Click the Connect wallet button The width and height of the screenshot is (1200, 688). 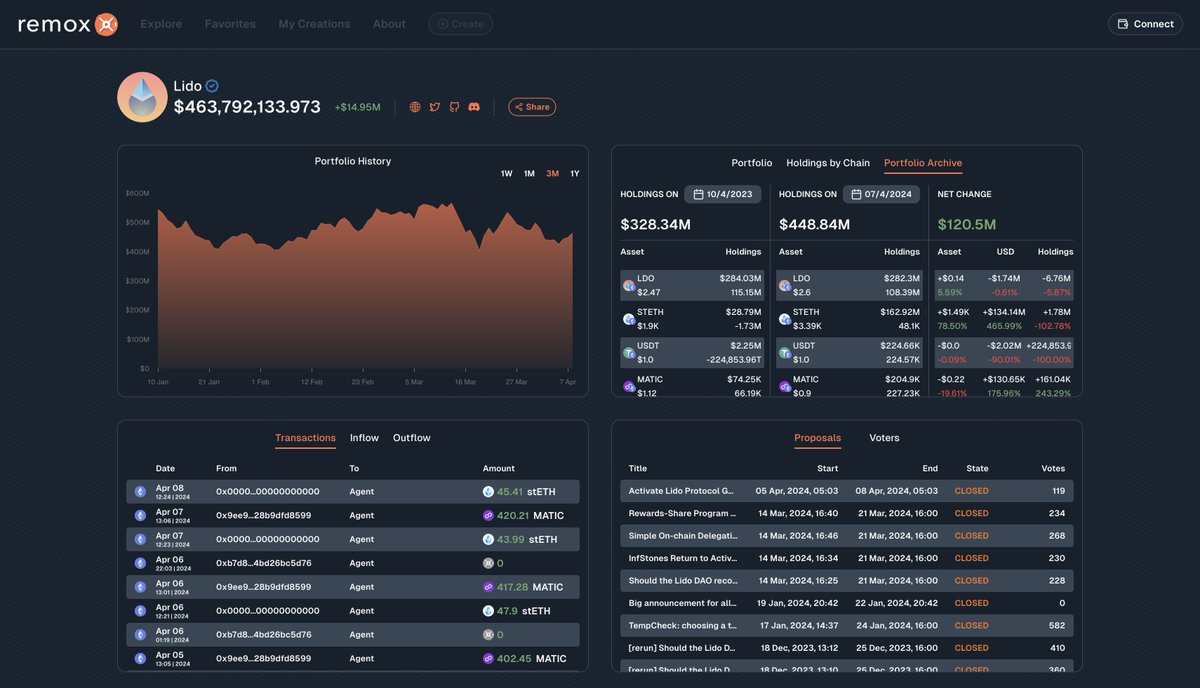pyautogui.click(x=1145, y=24)
